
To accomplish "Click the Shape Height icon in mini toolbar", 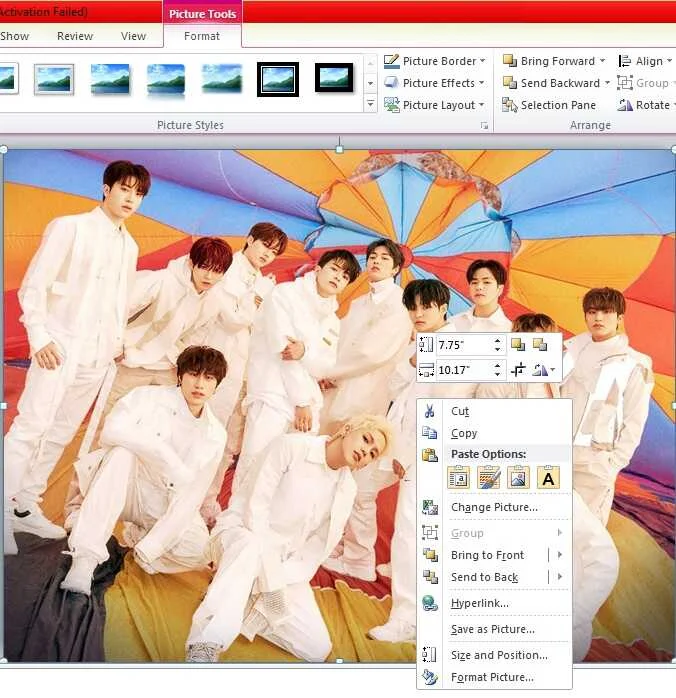I will coord(426,345).
